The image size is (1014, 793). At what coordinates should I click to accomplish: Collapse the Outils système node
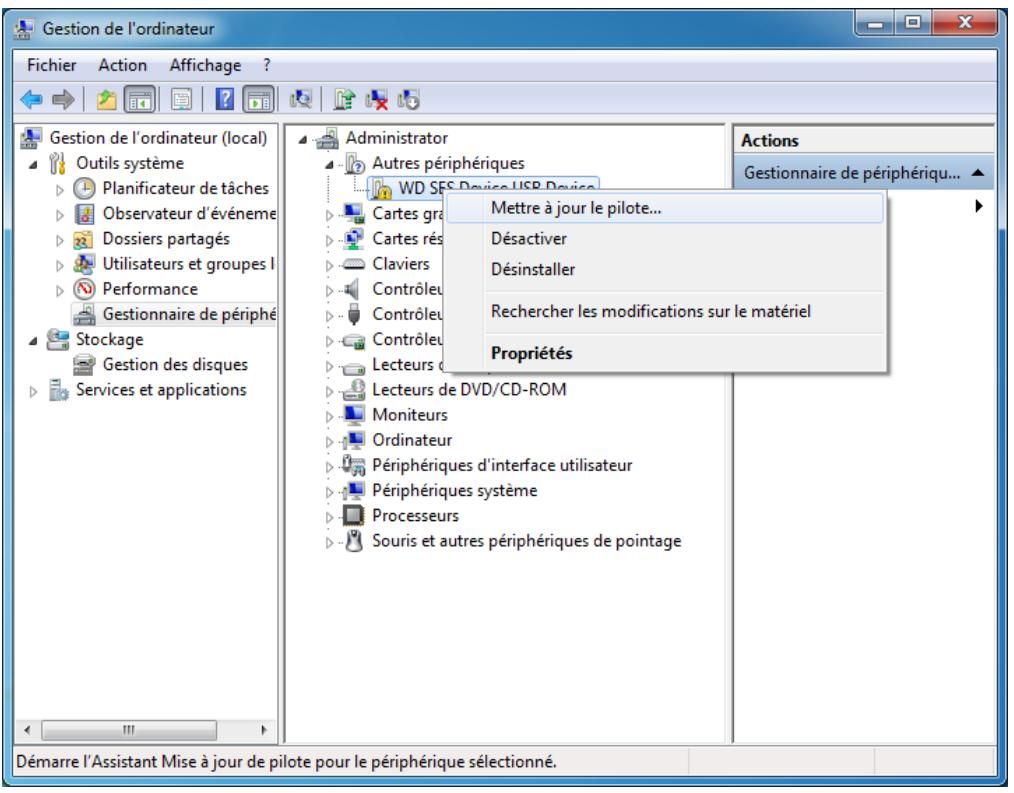33,165
